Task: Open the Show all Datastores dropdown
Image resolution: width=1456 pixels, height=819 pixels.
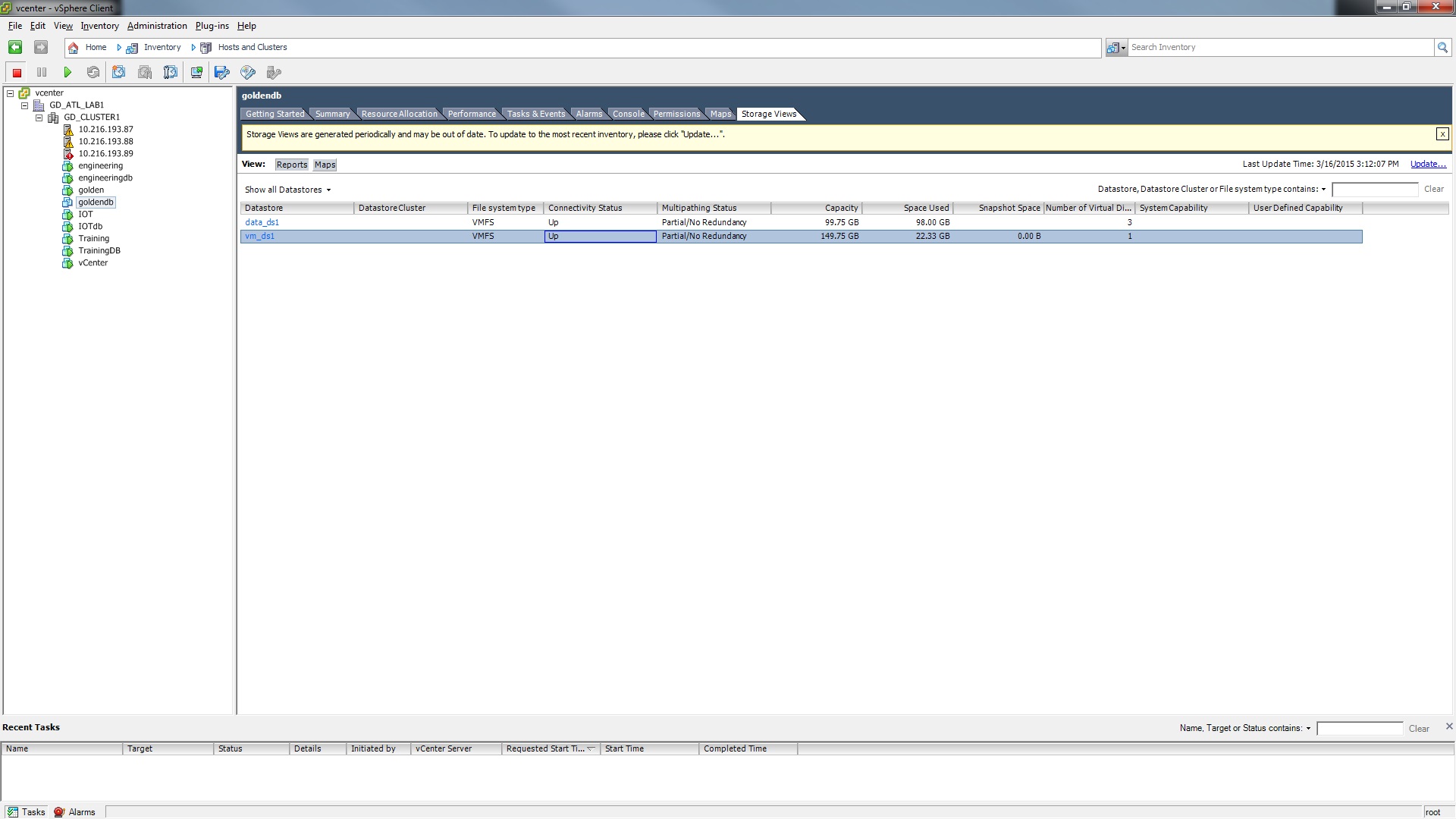Action: coord(287,190)
